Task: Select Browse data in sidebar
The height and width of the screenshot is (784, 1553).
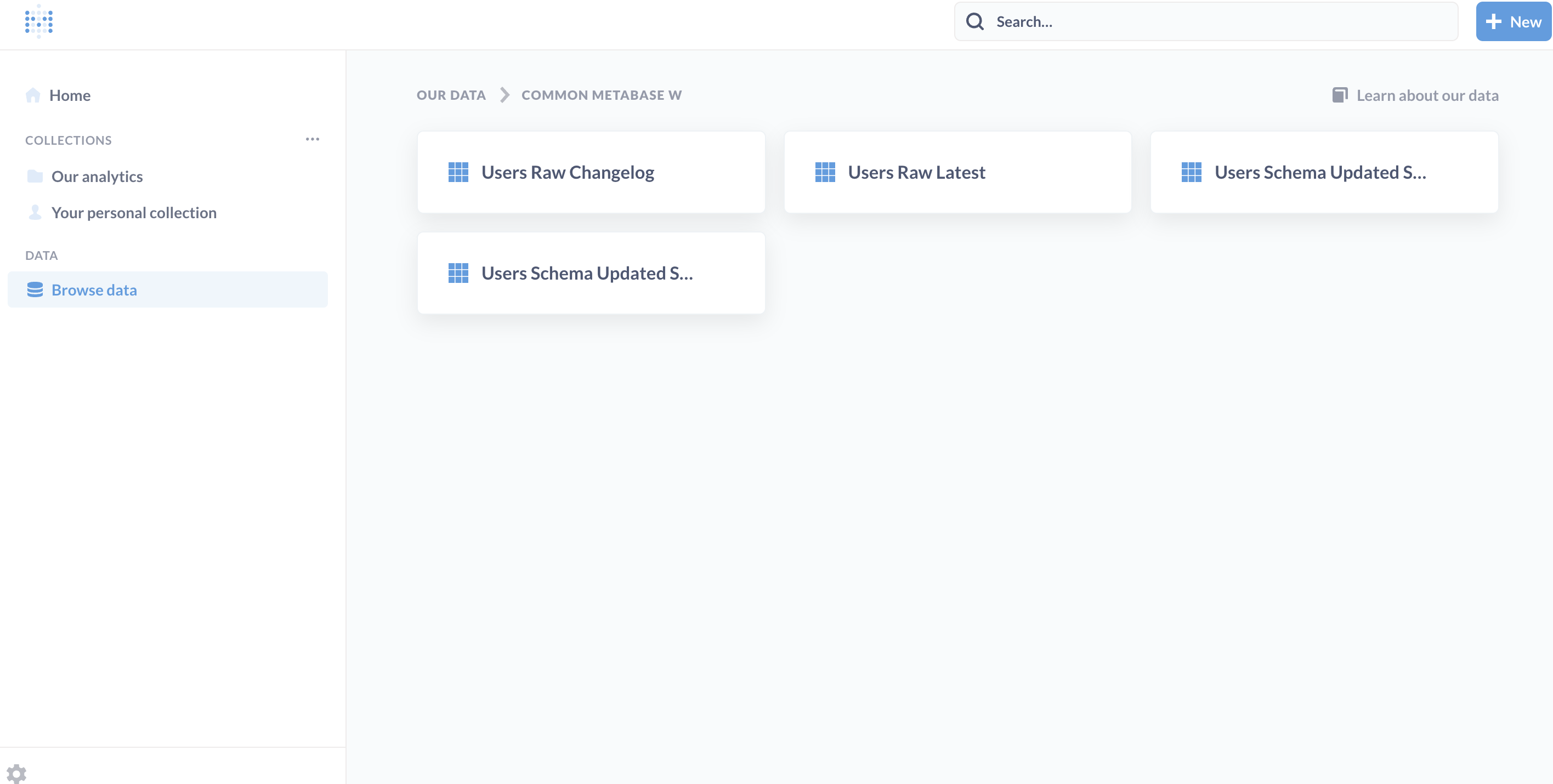Action: [x=168, y=290]
